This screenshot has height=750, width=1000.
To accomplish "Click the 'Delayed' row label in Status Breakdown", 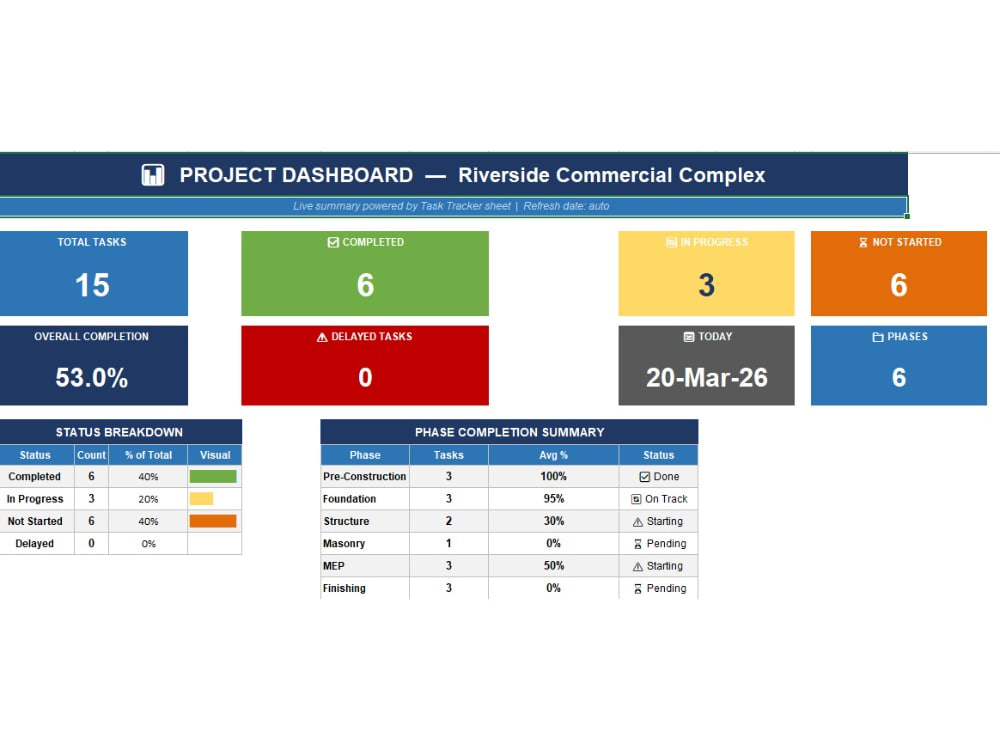I will tap(34, 543).
